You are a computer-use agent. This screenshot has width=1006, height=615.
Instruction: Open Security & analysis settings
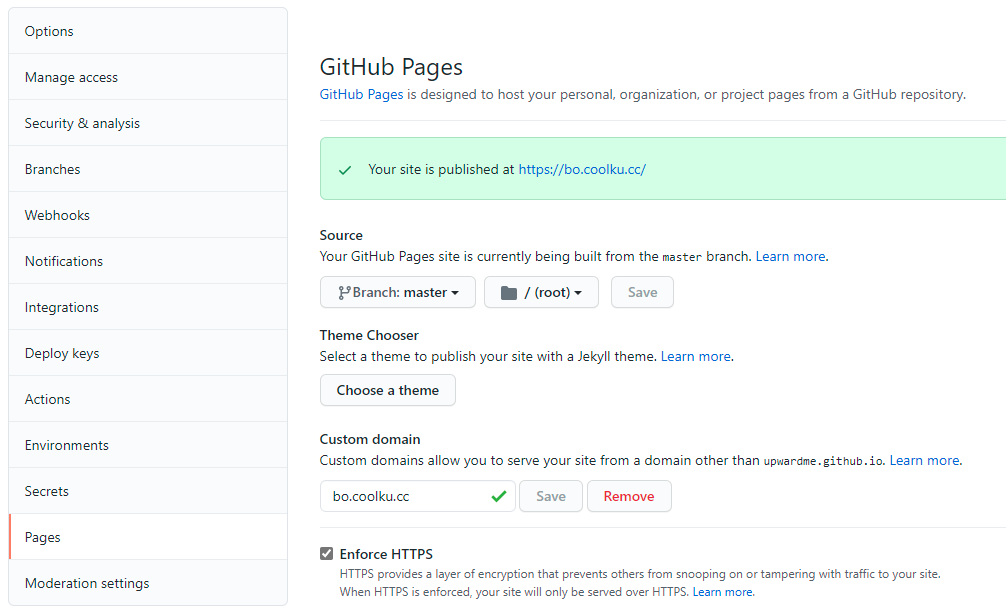(x=148, y=123)
